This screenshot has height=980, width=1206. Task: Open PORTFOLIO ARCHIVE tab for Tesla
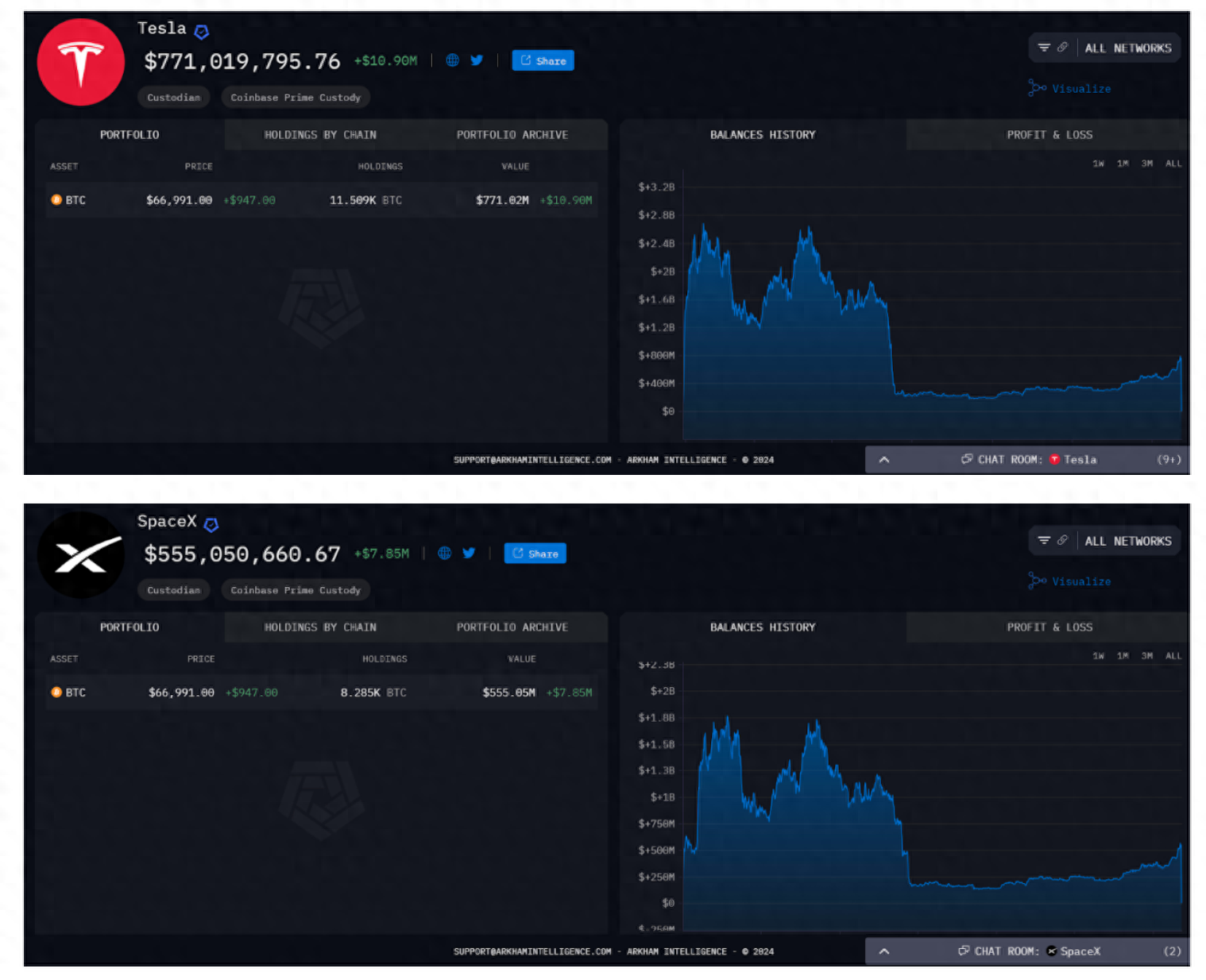click(x=512, y=135)
